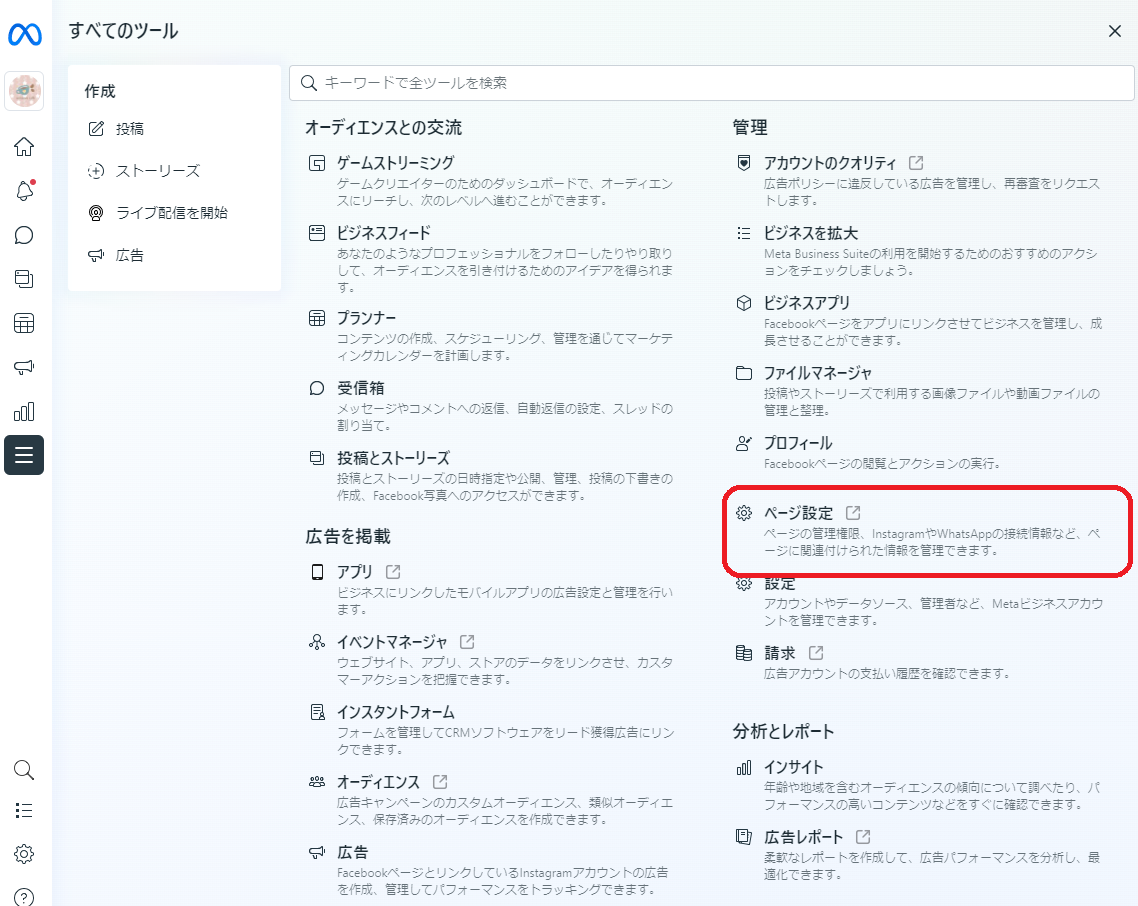
Task: Click the Meta logo in the sidebar
Action: [x=24, y=35]
